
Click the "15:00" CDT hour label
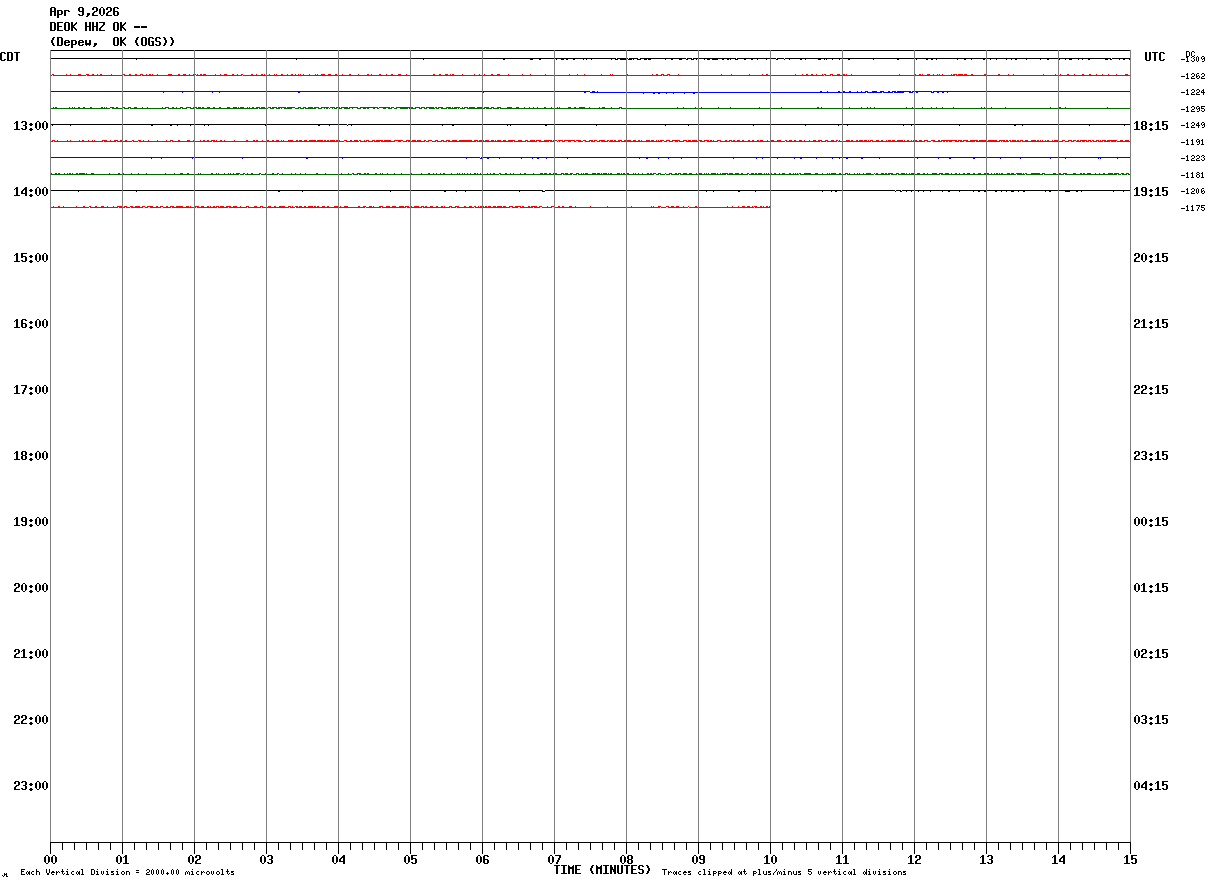(31, 257)
